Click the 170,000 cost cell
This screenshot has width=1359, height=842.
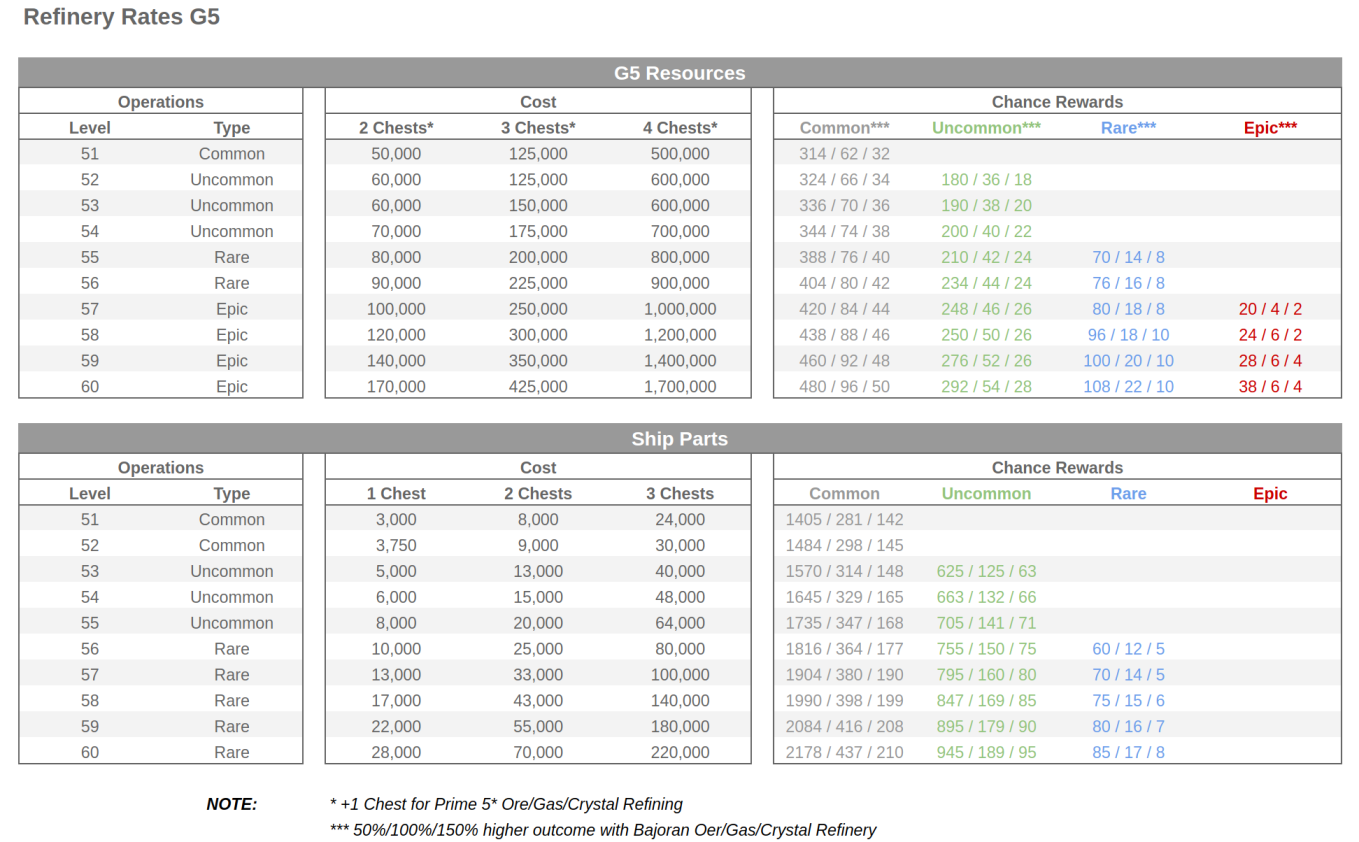coord(396,386)
